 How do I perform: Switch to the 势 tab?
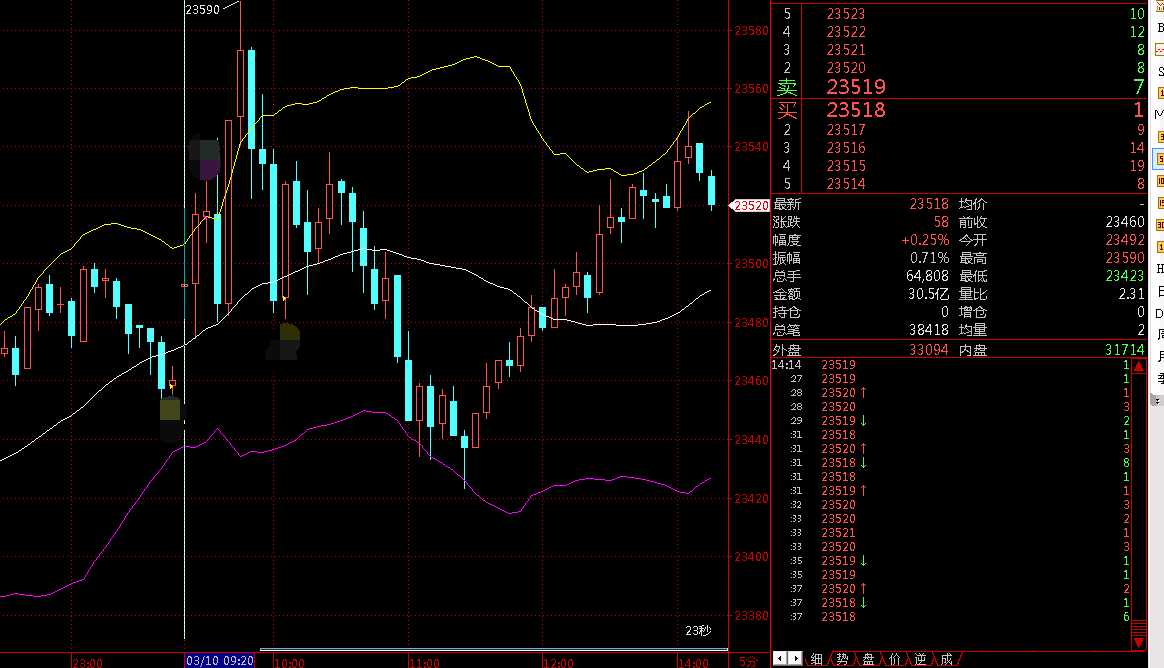pos(843,659)
